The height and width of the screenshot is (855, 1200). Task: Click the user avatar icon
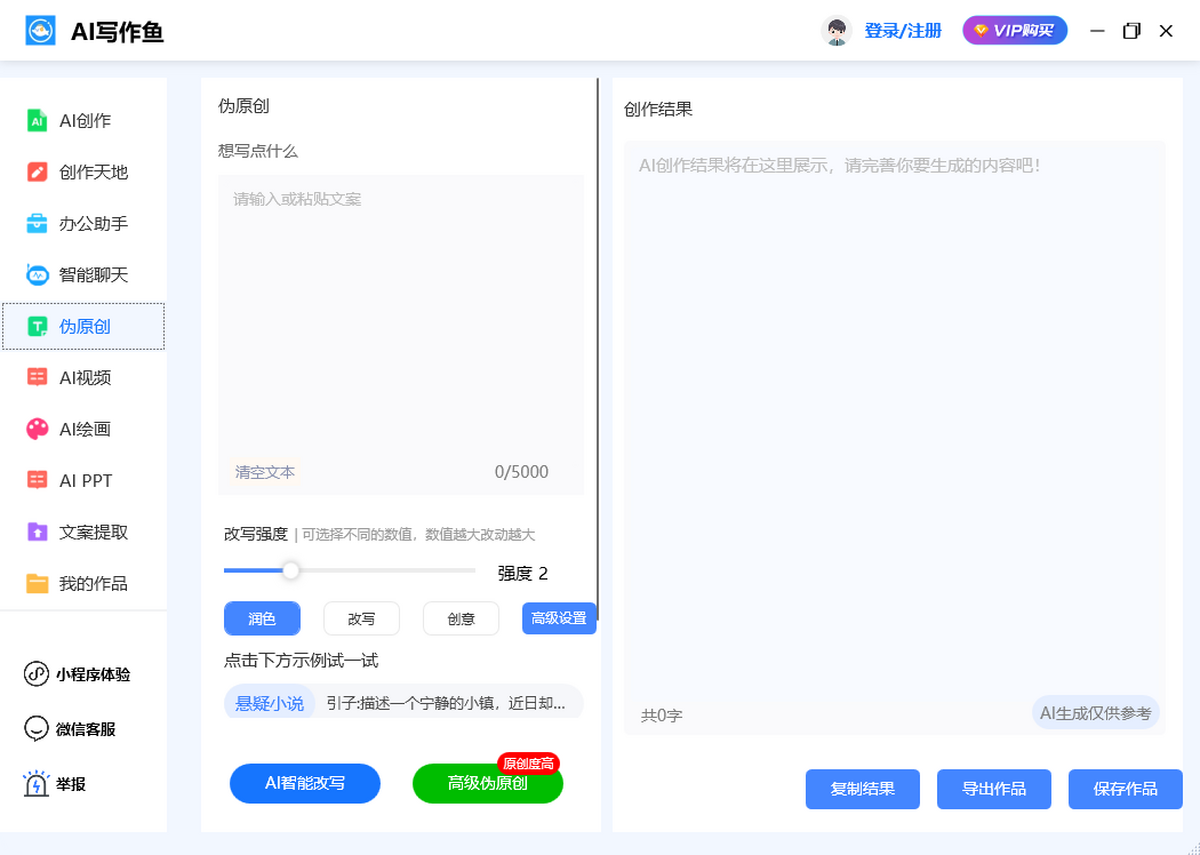point(836,31)
